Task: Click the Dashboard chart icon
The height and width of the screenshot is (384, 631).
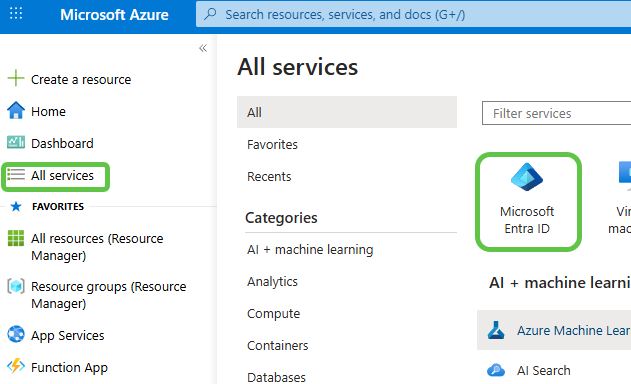Action: point(16,142)
